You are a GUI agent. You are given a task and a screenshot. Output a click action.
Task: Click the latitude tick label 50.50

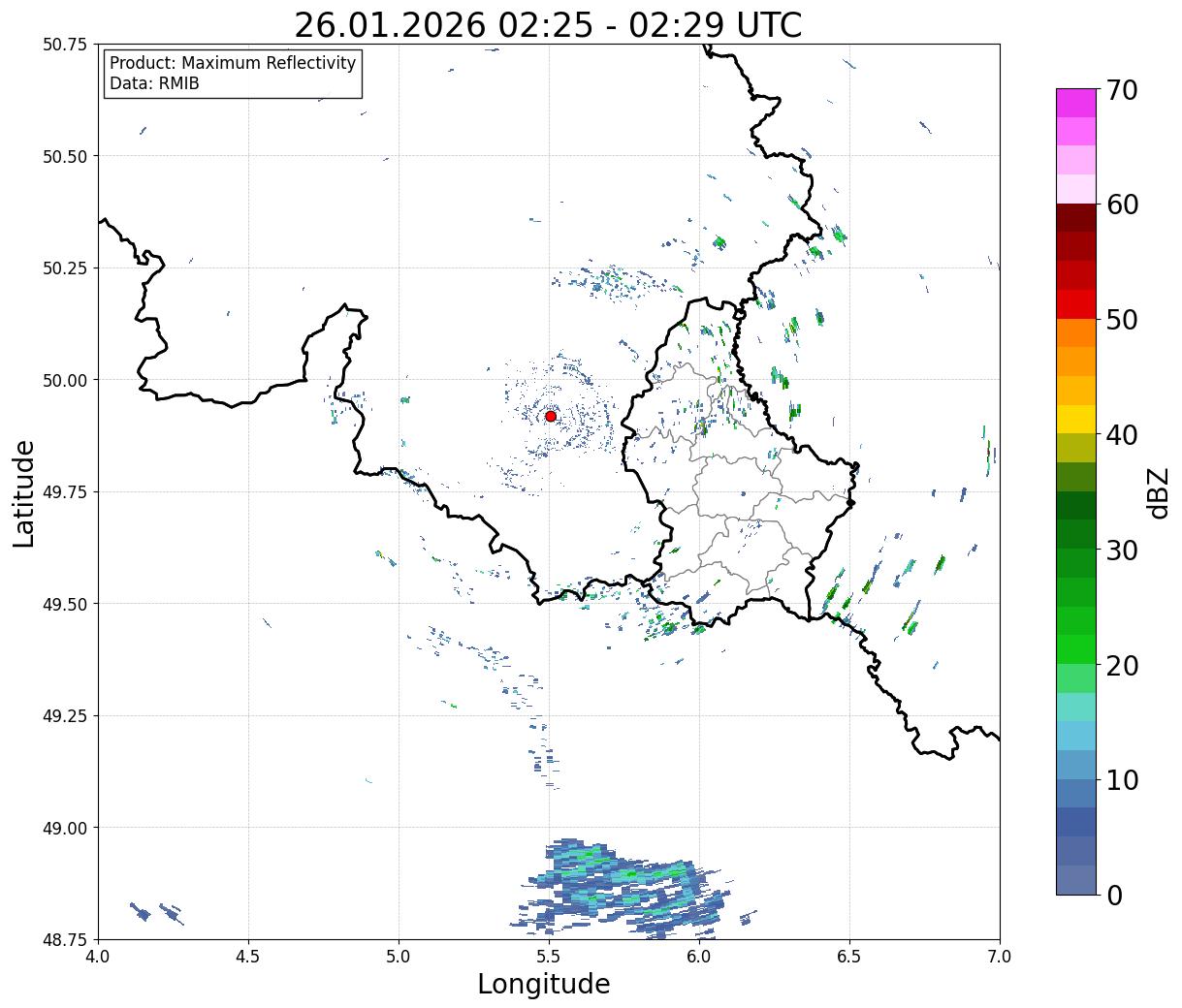pos(65,156)
